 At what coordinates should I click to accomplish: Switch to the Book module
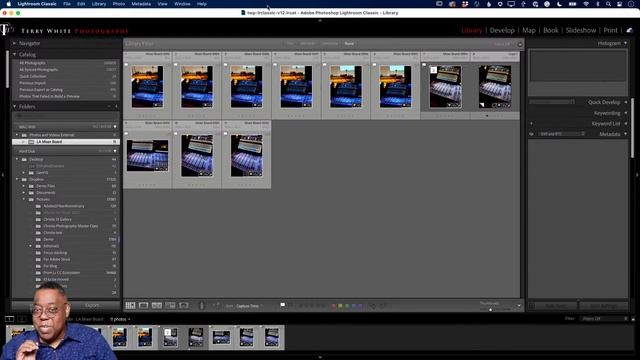pyautogui.click(x=551, y=30)
